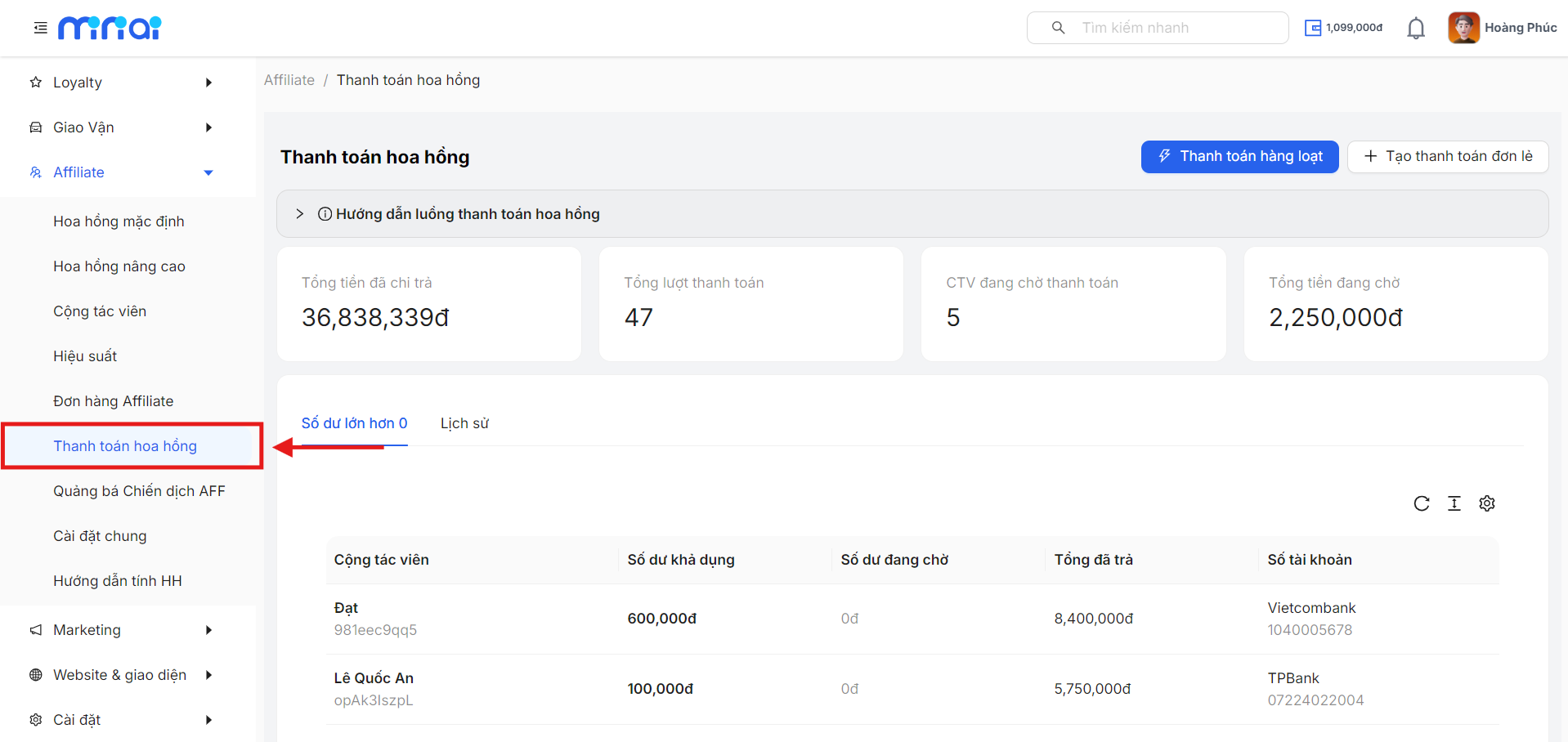Click Tổng lượt thanh toán card
Viewport: 1568px width, 742px height.
click(751, 304)
